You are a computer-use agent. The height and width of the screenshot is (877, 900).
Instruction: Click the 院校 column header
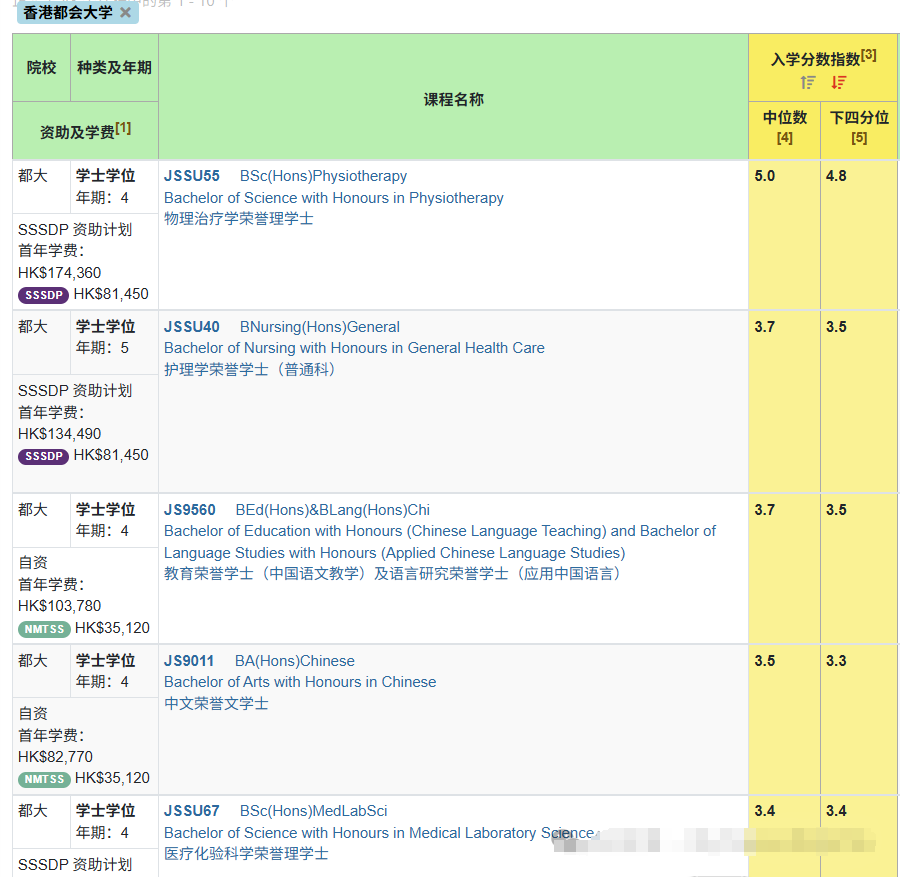point(41,68)
